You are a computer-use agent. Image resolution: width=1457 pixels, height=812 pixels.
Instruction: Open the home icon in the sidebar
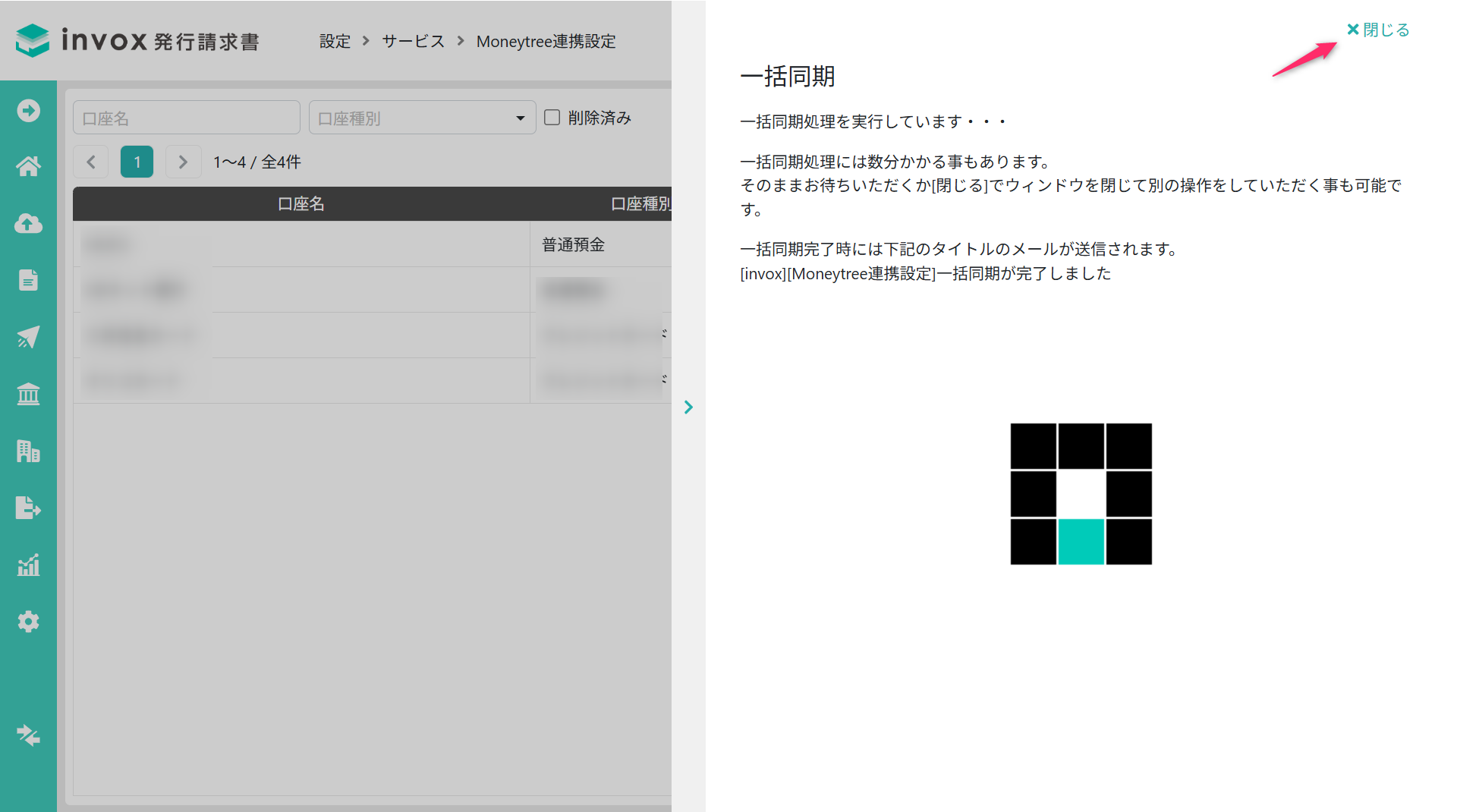tap(28, 166)
